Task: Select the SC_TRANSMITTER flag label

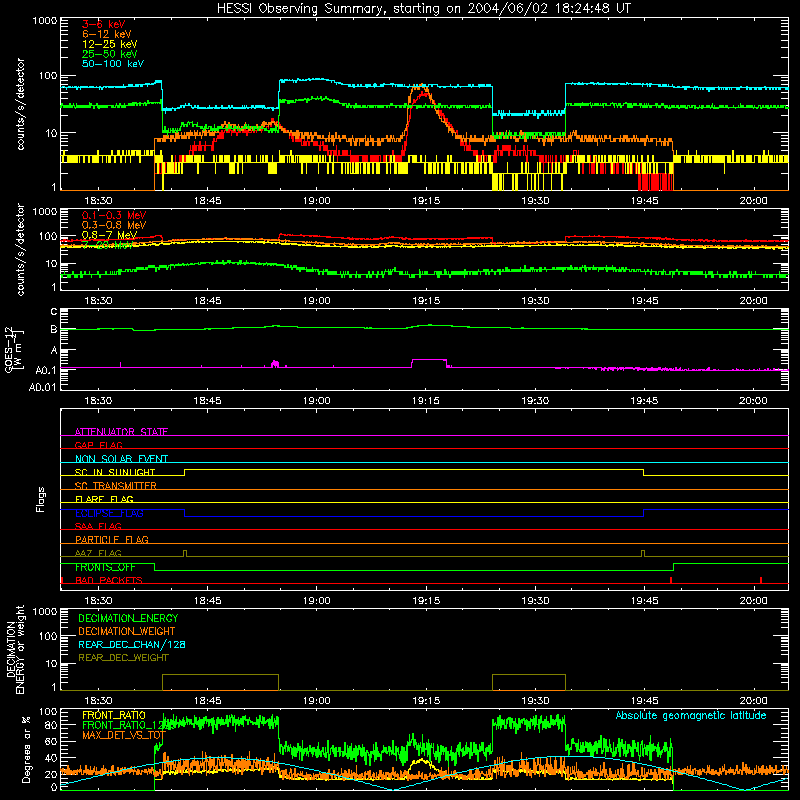Action: [x=116, y=486]
